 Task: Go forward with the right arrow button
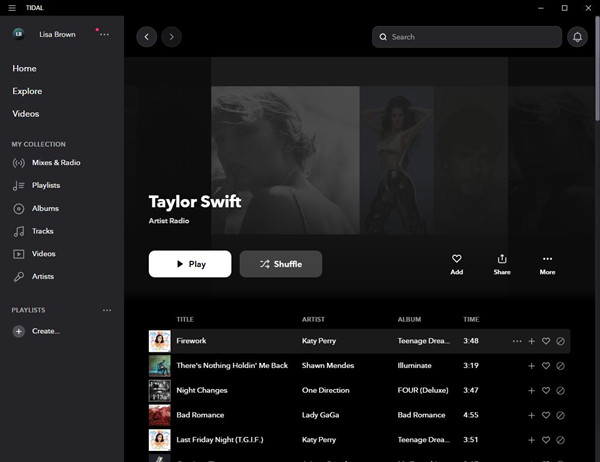(171, 37)
